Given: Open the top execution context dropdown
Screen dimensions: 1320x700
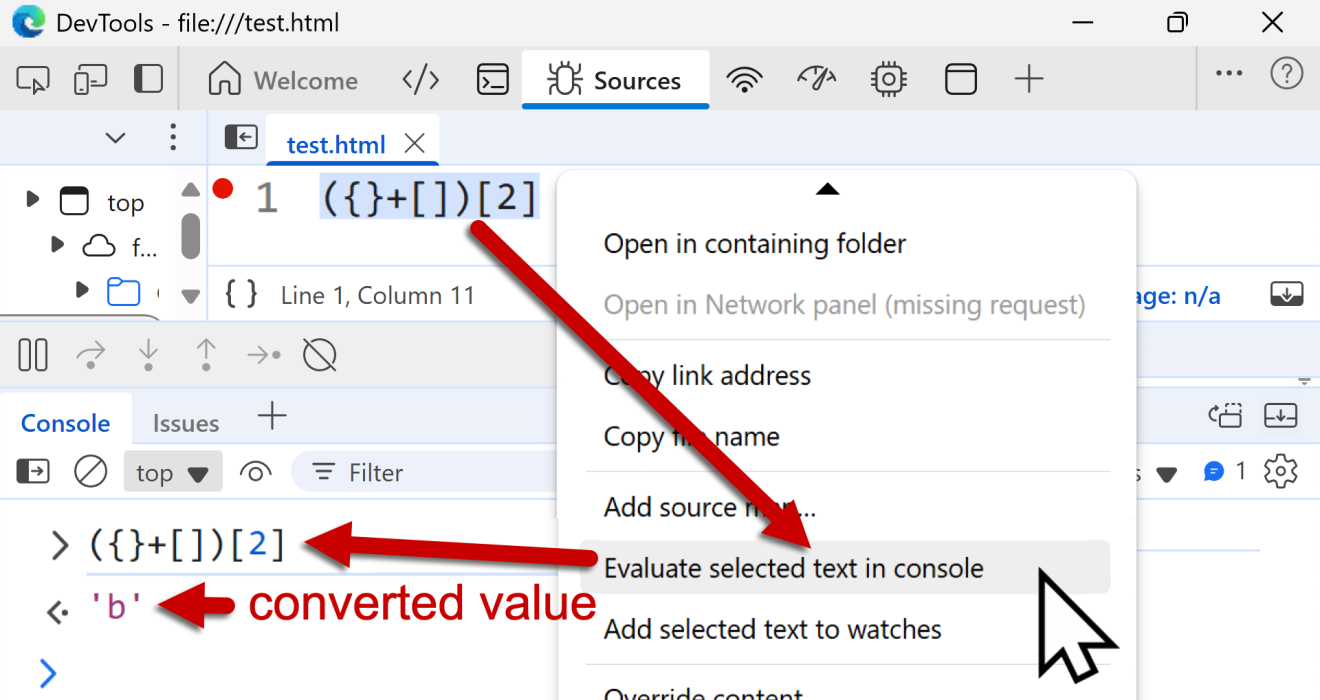Looking at the screenshot, I should [x=172, y=471].
